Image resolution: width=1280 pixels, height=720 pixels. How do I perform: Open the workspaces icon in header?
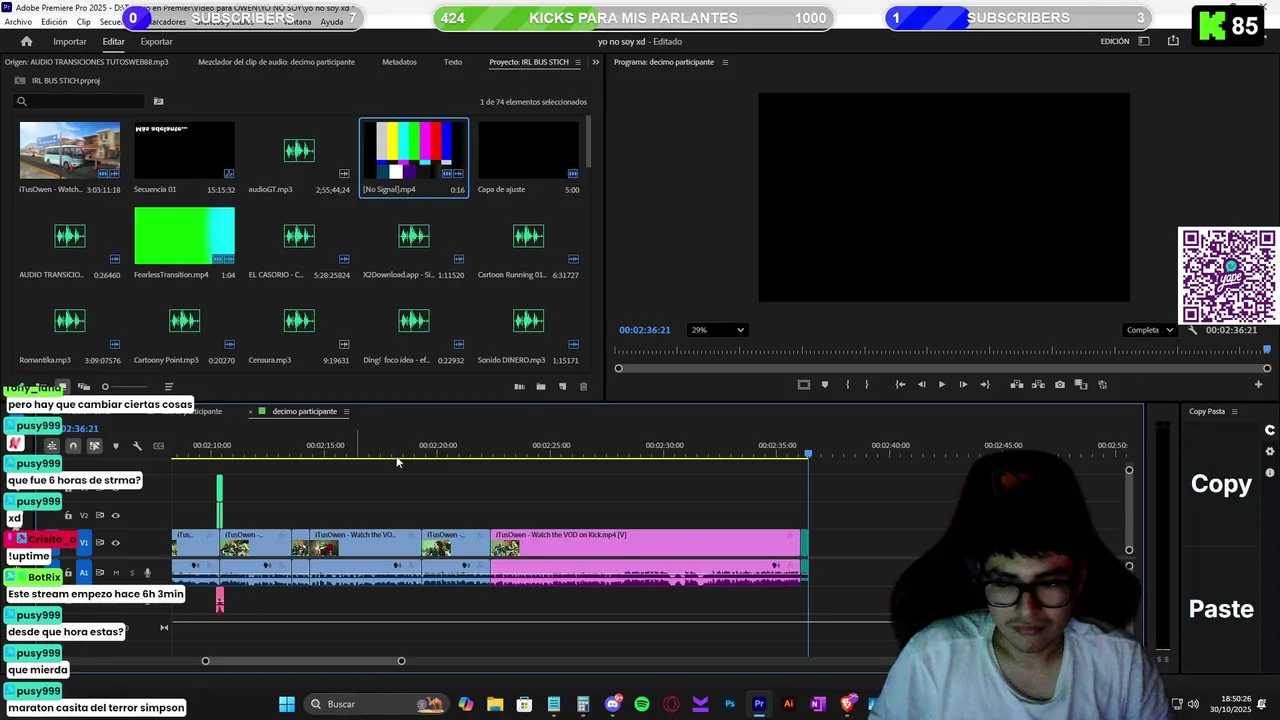point(1144,41)
